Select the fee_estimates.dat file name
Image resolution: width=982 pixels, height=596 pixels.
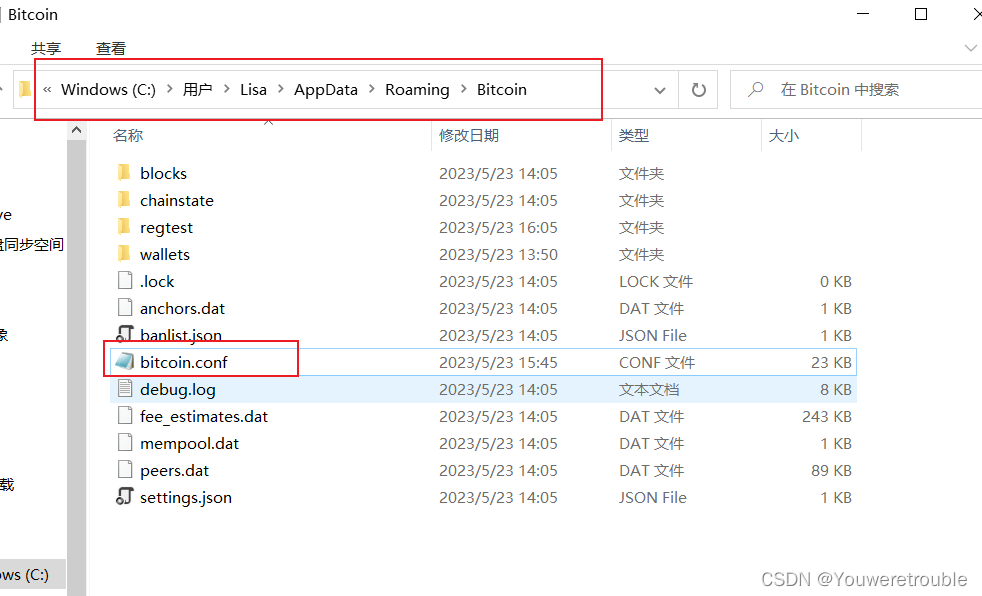coord(204,416)
